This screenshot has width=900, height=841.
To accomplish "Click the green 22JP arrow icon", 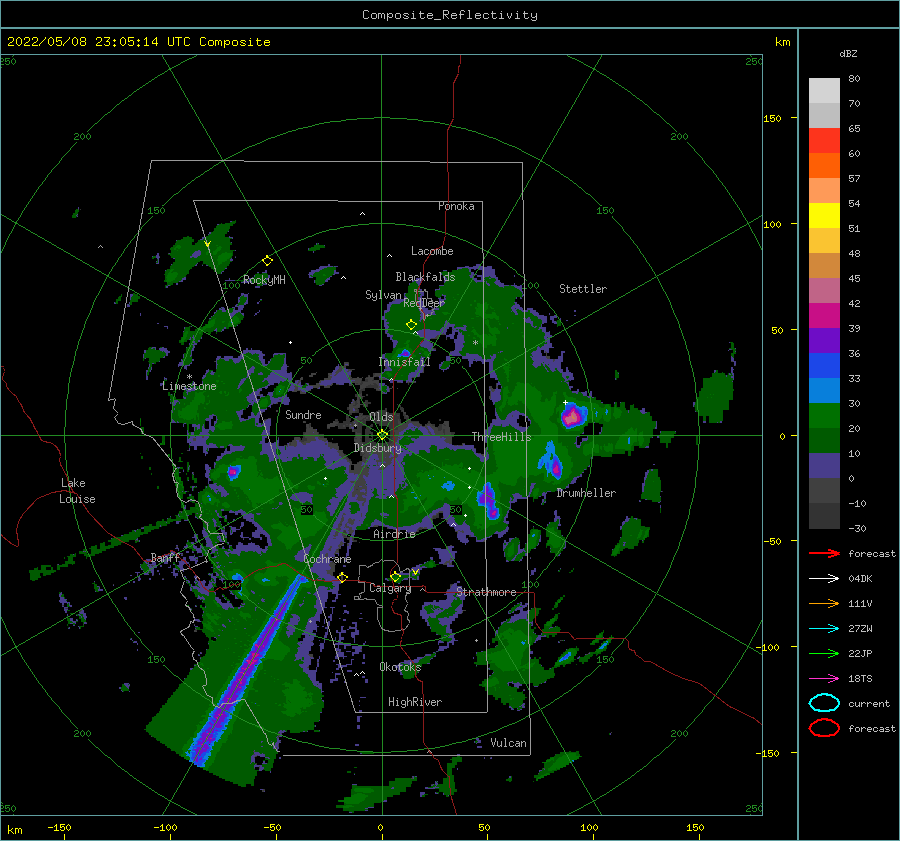I will click(x=824, y=653).
